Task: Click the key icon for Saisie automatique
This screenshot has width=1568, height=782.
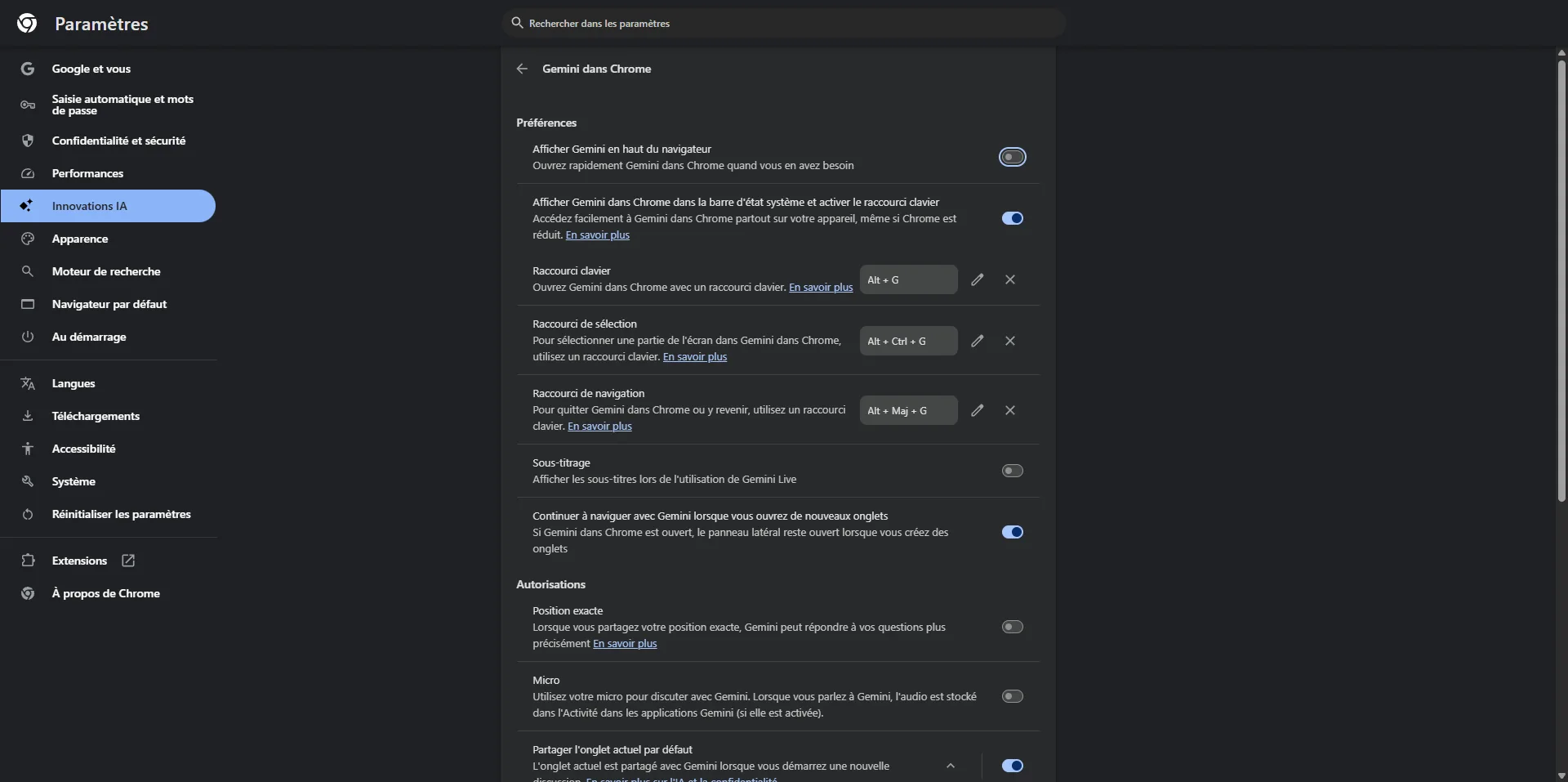Action: [x=28, y=105]
